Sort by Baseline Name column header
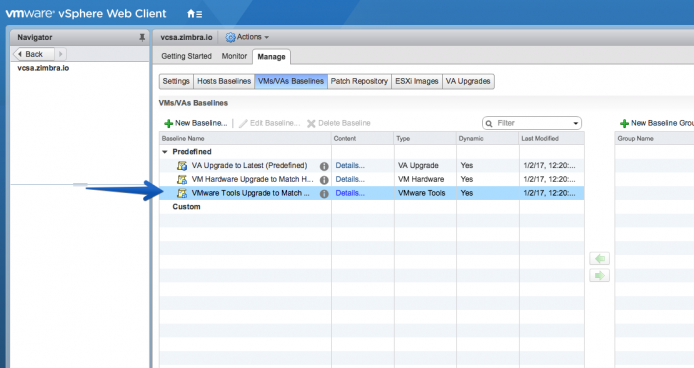This screenshot has width=694, height=368. (x=245, y=139)
